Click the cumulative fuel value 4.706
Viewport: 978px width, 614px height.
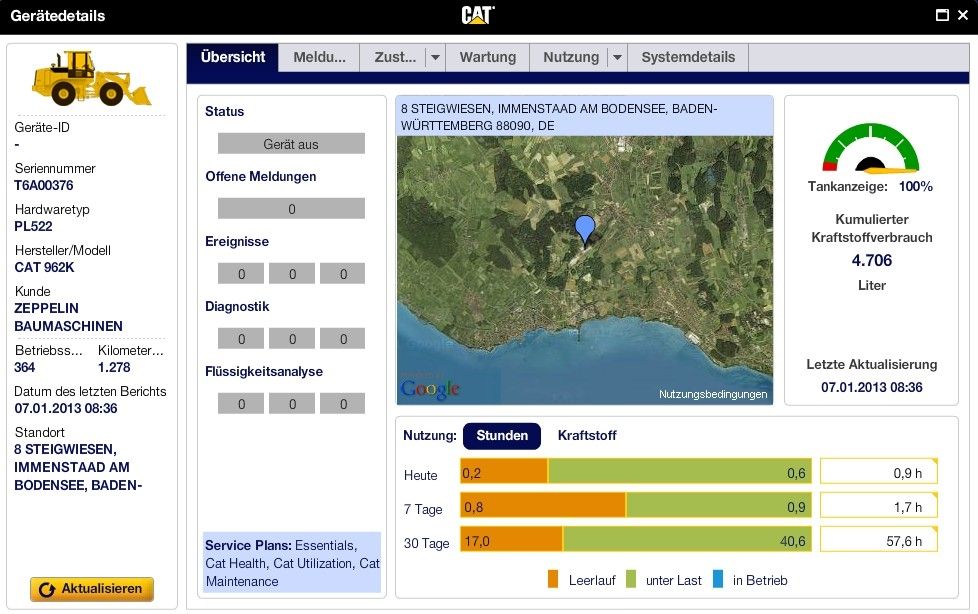(x=871, y=260)
